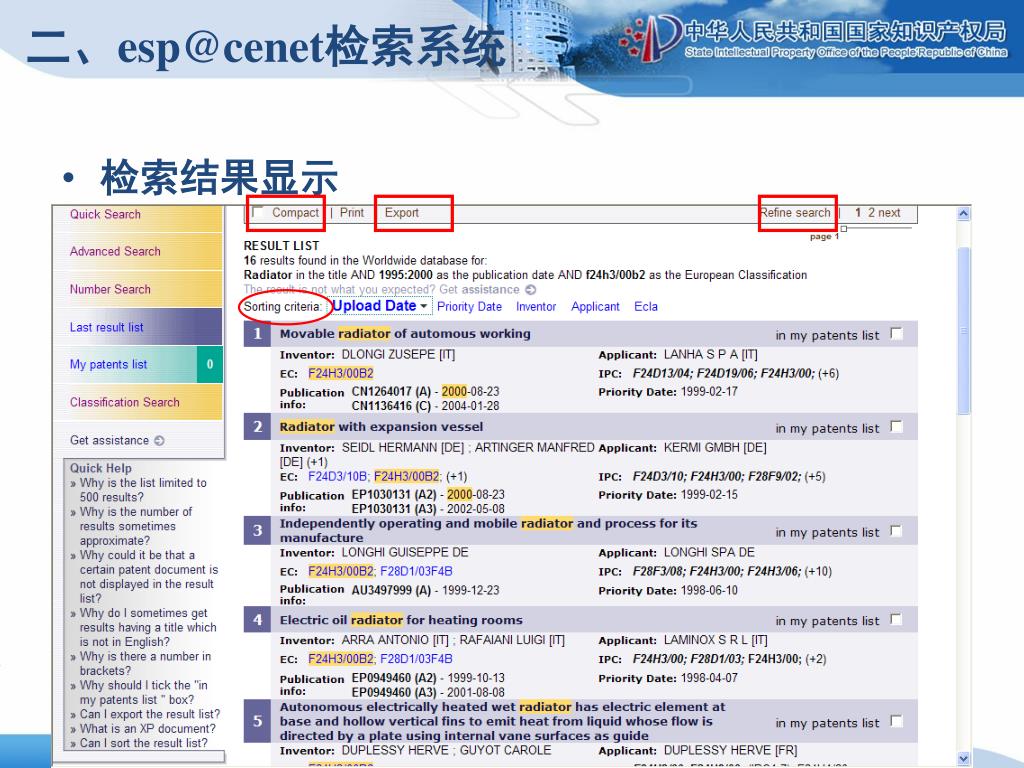Click the green My patents list count 0
Screen dimensions: 1024x768
point(210,364)
